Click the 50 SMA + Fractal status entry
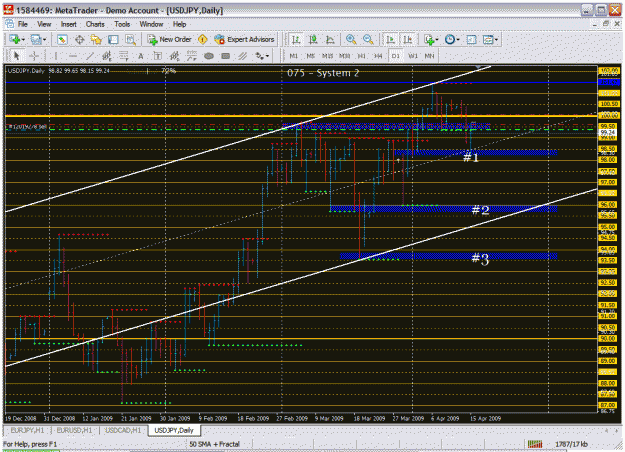 214,444
